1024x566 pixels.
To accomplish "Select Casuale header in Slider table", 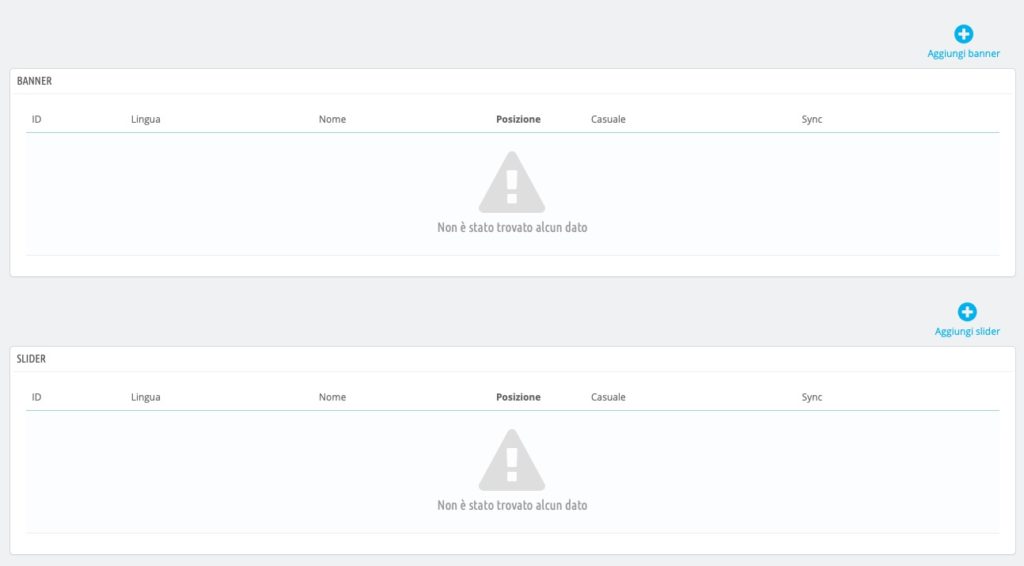I will pos(608,398).
